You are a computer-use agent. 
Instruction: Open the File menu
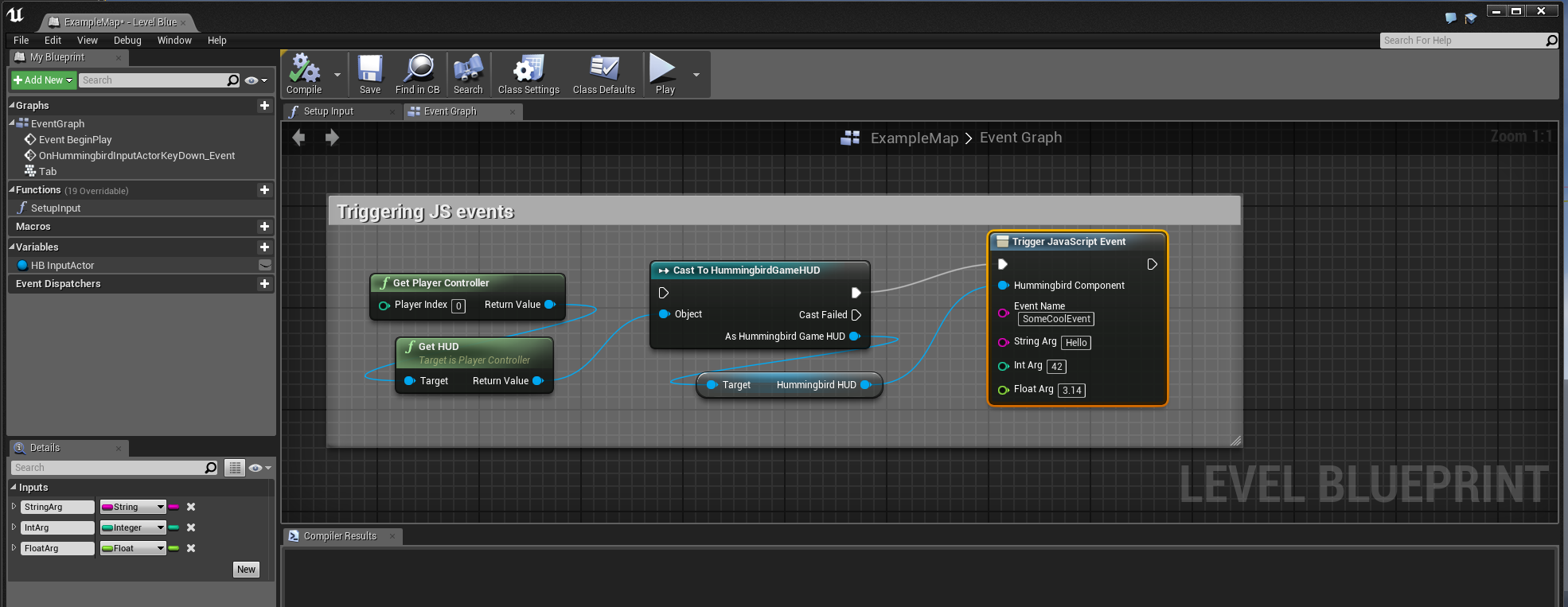[x=21, y=41]
